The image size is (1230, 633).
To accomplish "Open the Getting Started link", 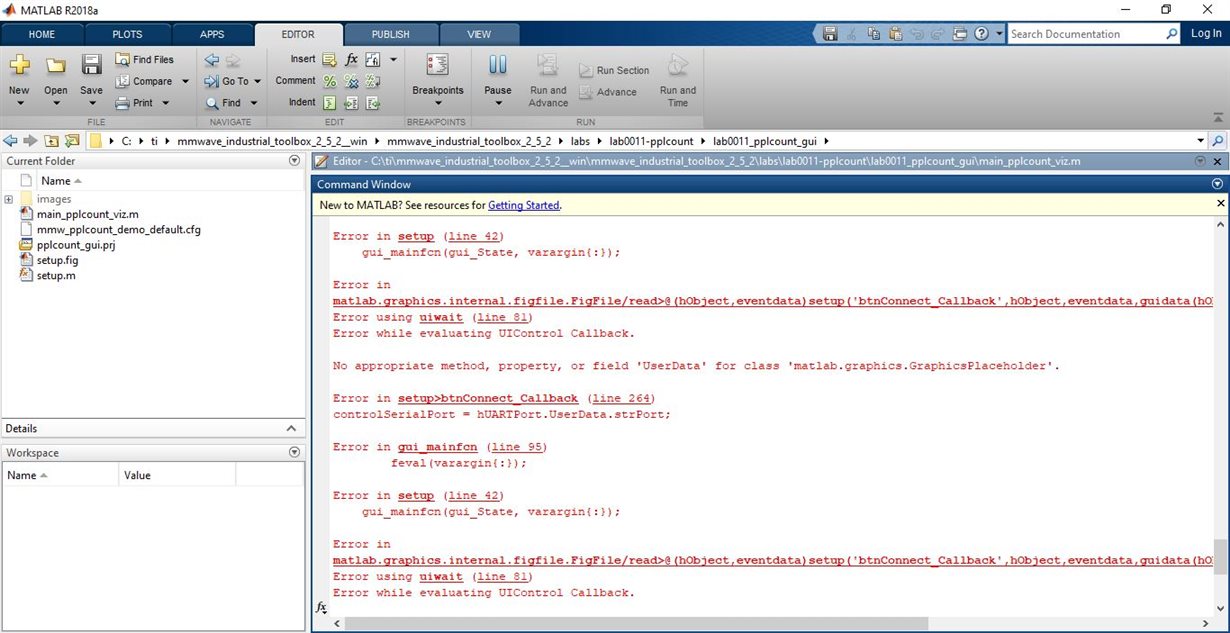I will click(524, 205).
